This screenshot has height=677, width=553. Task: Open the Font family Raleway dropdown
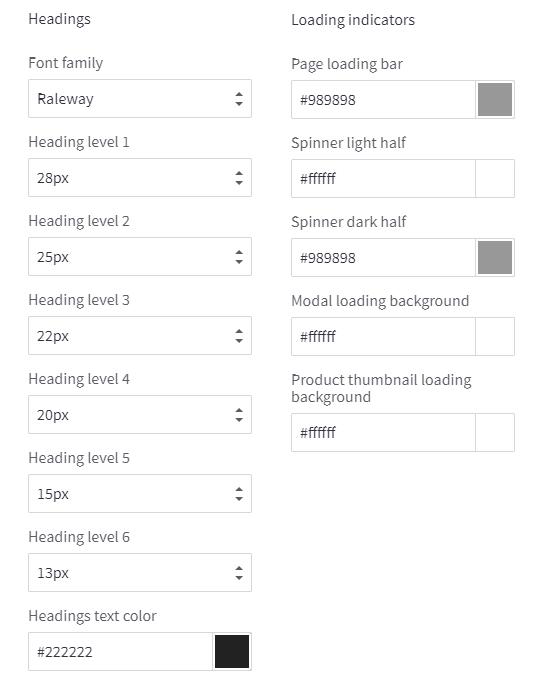140,98
